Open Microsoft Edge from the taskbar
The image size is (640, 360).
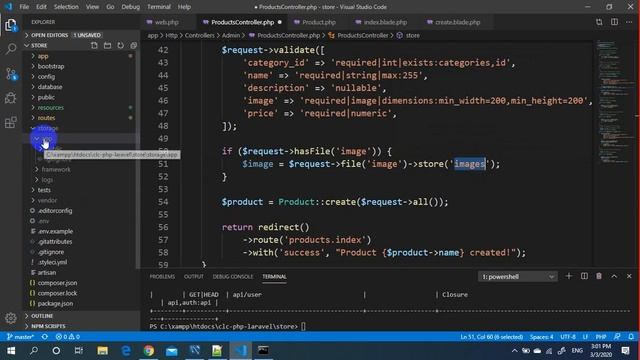126,351
